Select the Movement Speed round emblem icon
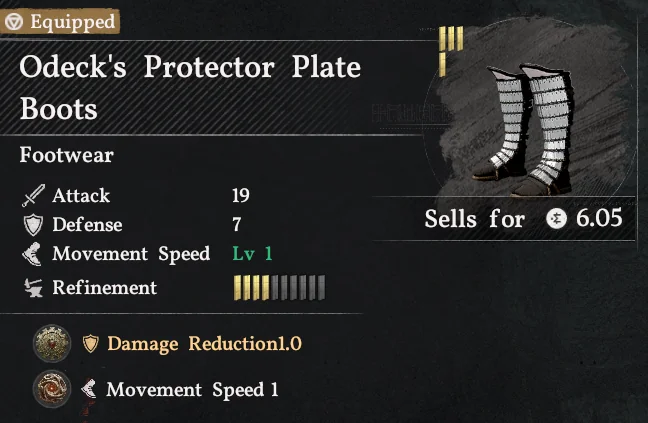Screen dimensions: 648x423 [x=49, y=389]
